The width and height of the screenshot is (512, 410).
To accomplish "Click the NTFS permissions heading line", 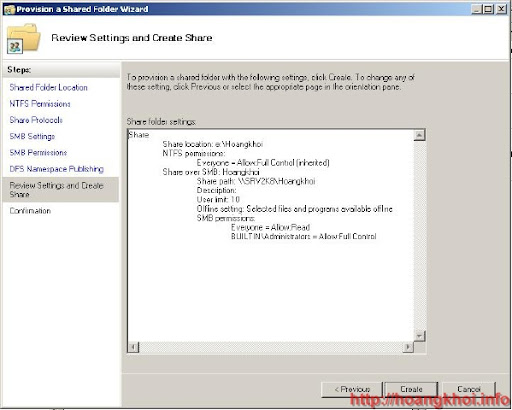I will pos(194,153).
